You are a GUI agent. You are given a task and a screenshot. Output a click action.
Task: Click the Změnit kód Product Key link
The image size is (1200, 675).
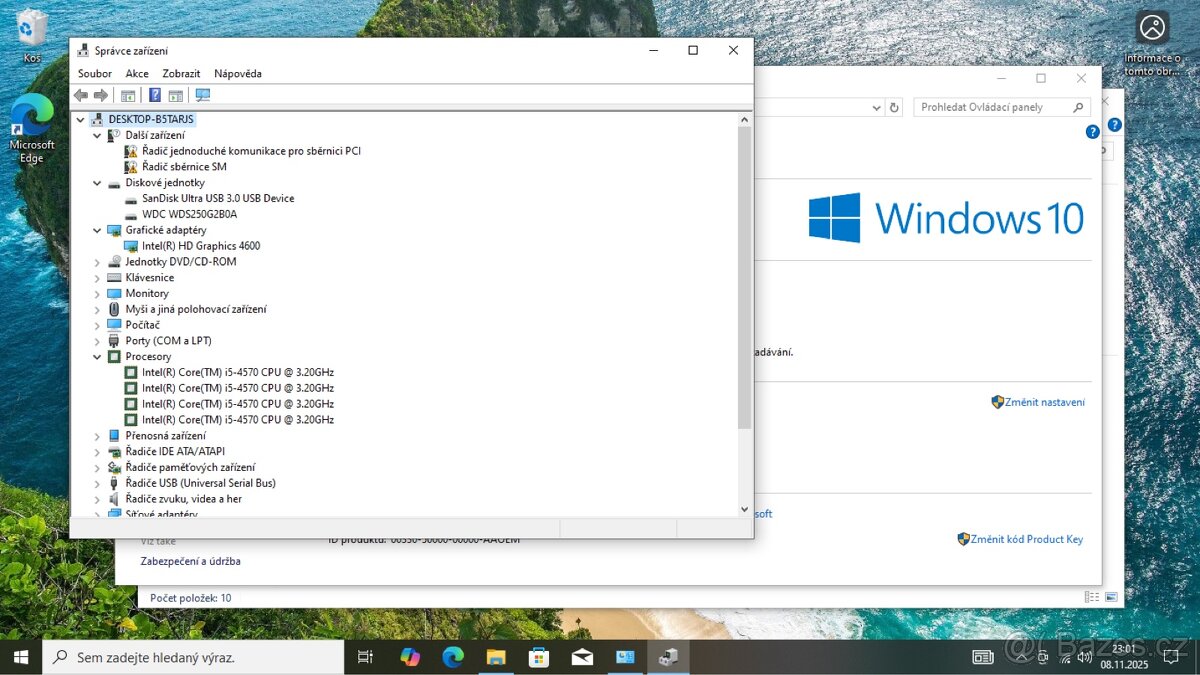(1026, 539)
